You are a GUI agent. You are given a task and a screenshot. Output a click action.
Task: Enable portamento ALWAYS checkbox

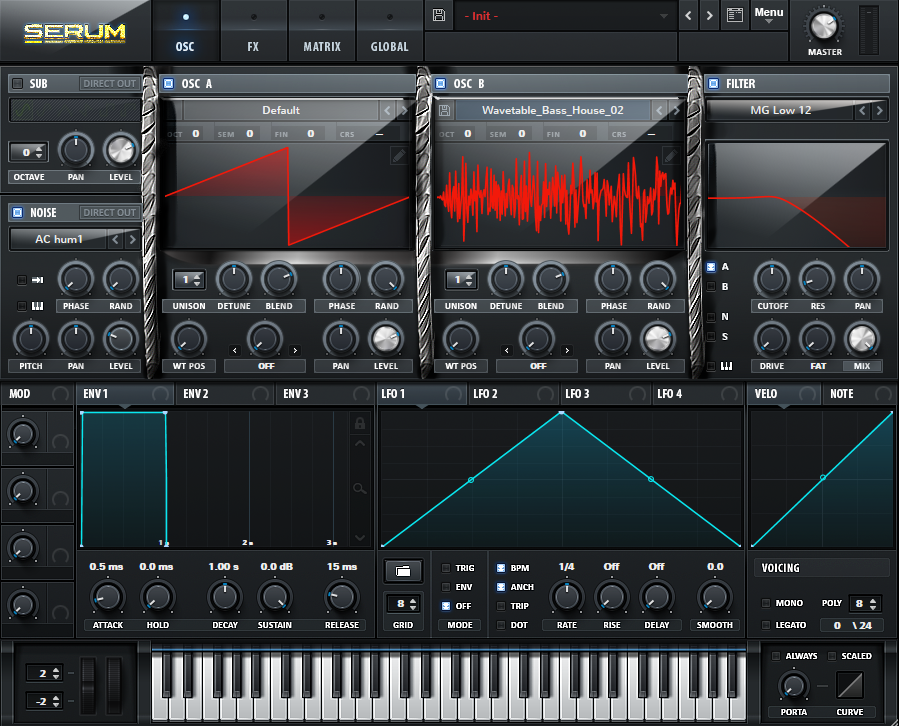(x=776, y=655)
